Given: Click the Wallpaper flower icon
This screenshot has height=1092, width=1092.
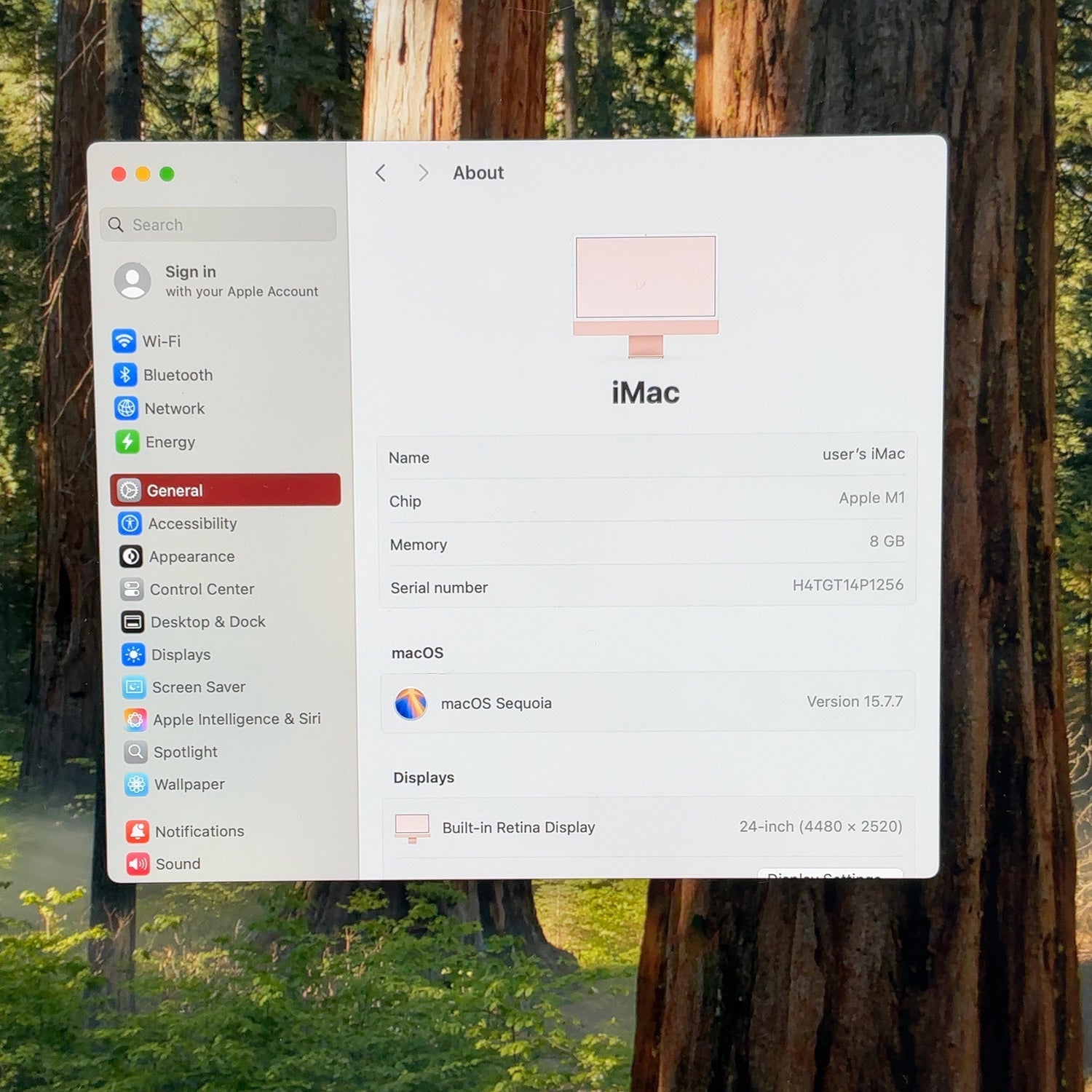Looking at the screenshot, I should [136, 784].
